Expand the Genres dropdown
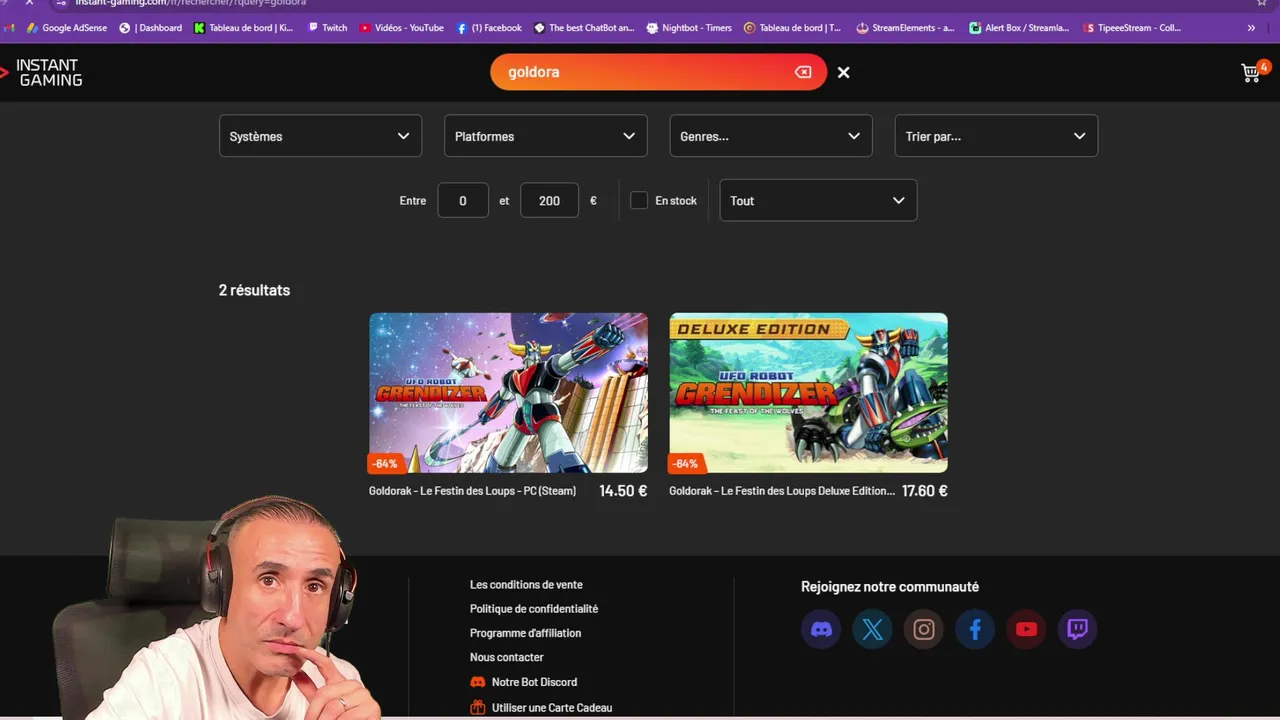Screen dimensions: 1280x720 770,136
